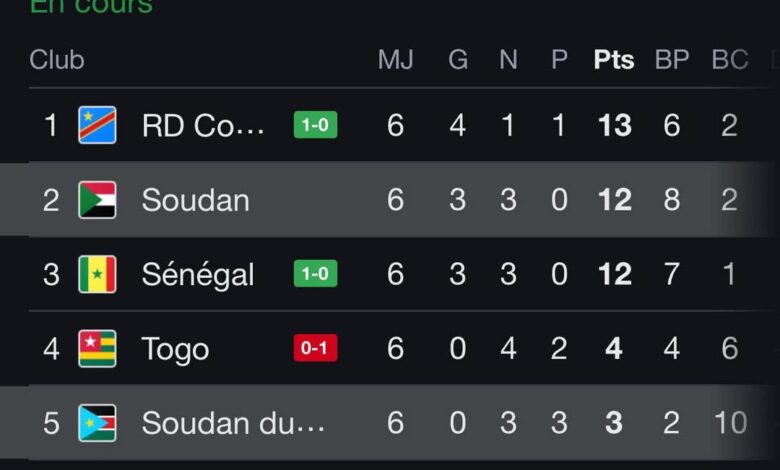Click the RD Congo flag icon

97,125
